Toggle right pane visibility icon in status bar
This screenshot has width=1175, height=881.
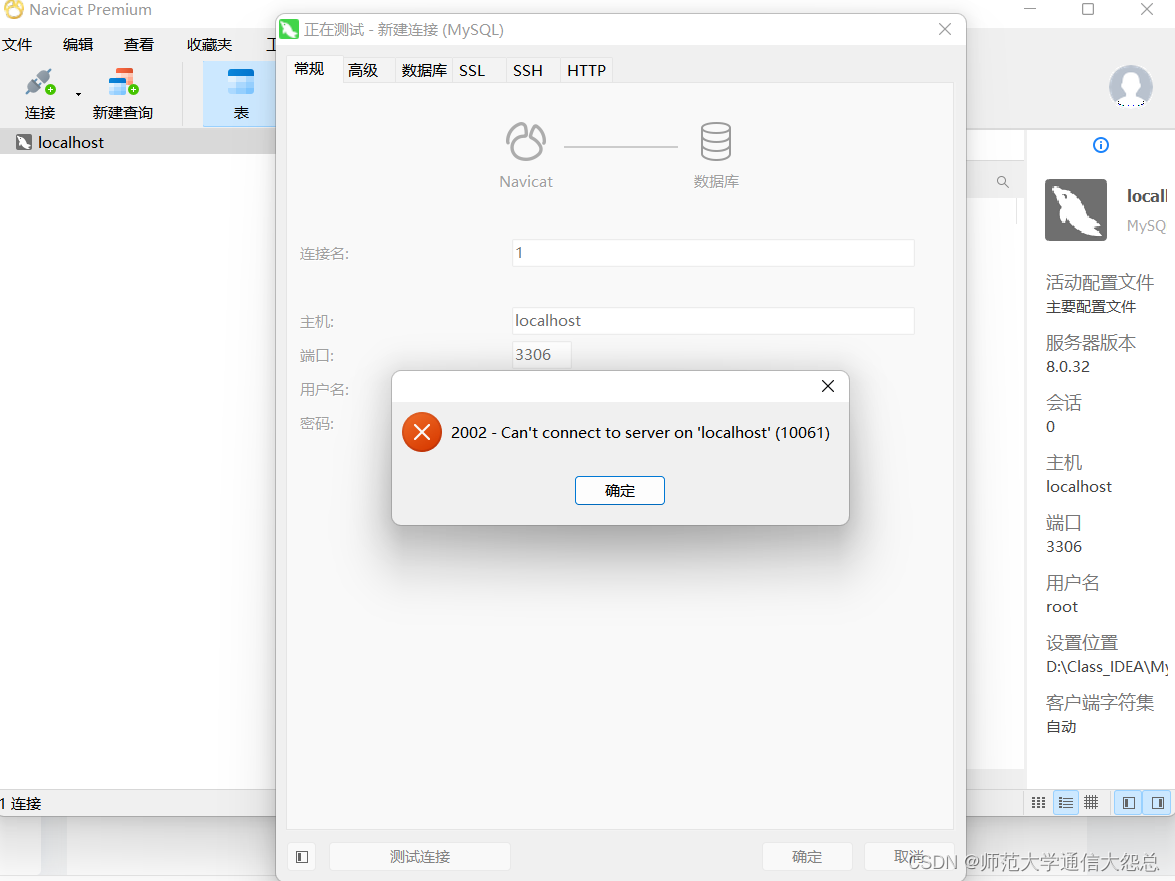(1158, 803)
